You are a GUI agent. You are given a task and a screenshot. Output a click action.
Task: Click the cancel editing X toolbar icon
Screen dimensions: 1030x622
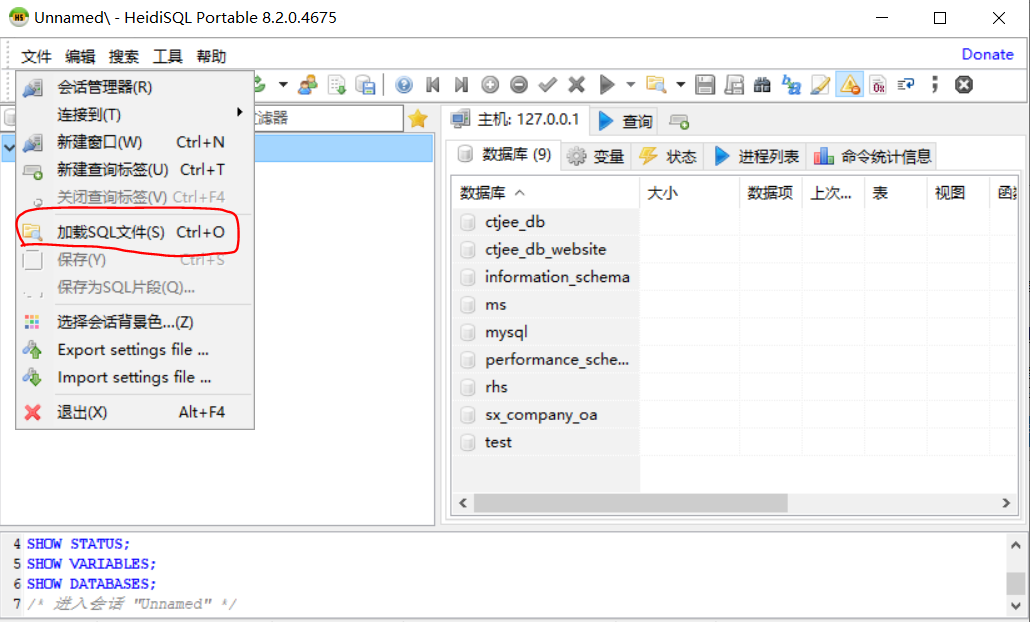pyautogui.click(x=577, y=85)
